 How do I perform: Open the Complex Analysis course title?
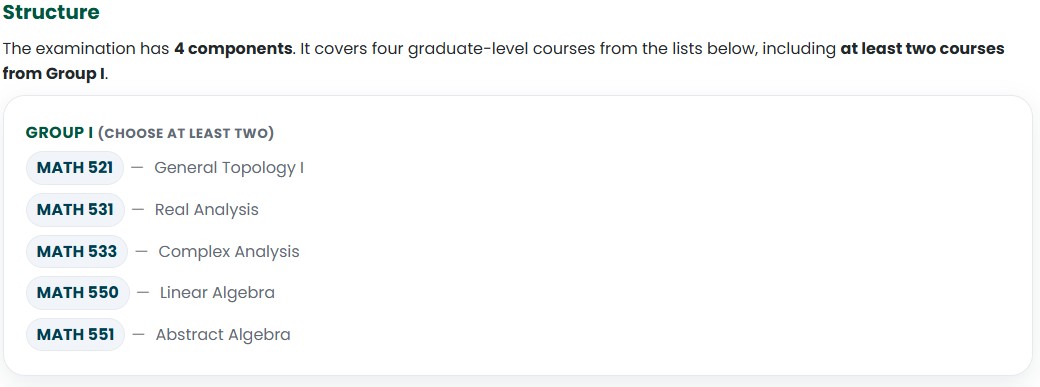[229, 252]
